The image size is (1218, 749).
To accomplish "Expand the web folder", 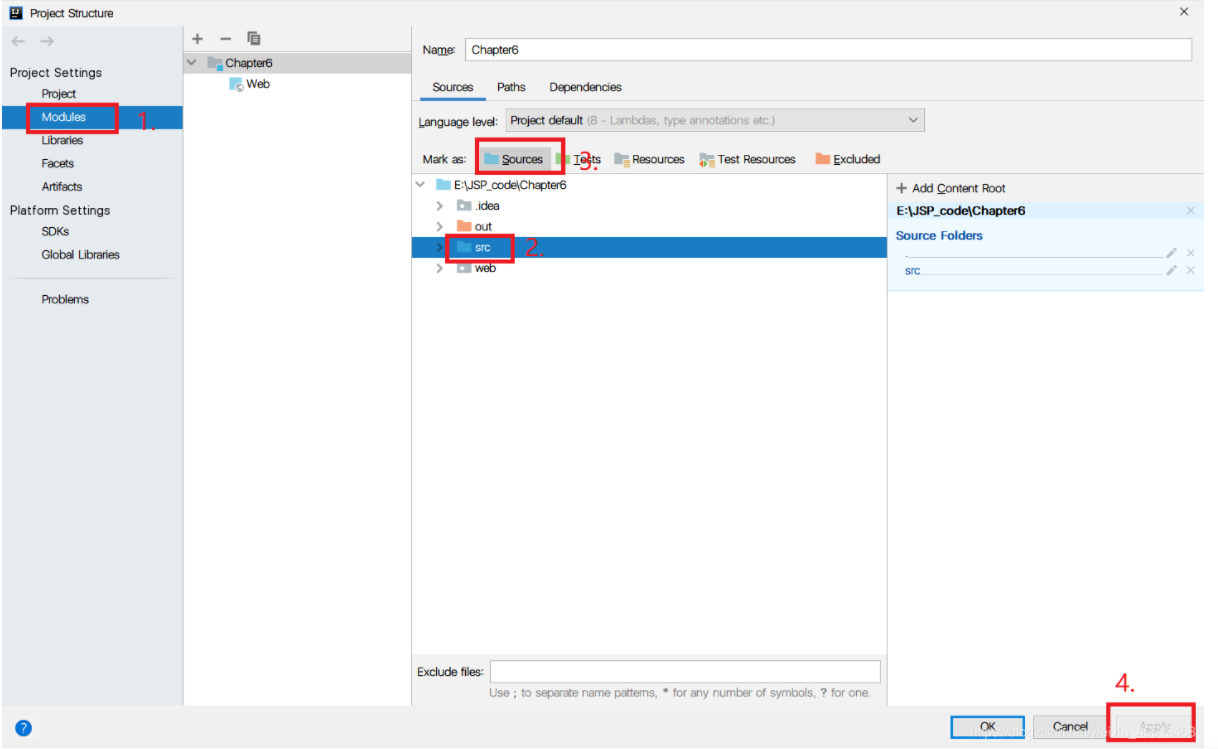I will click(x=439, y=268).
